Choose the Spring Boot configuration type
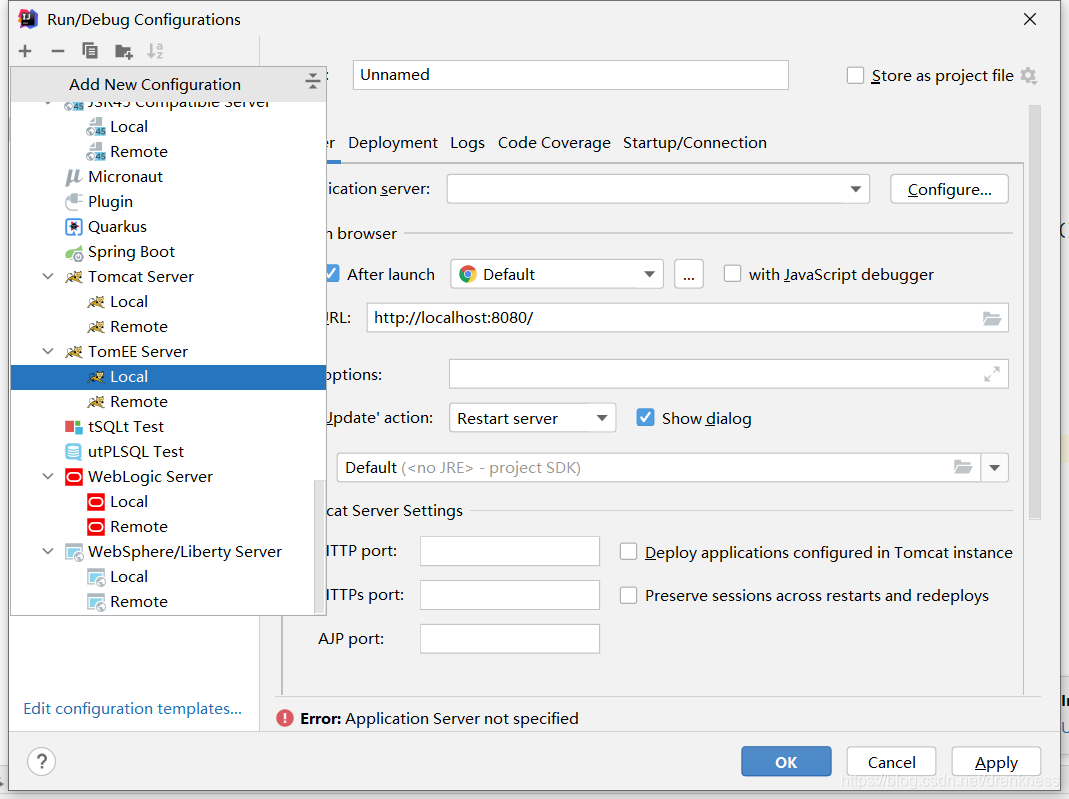 (x=132, y=252)
